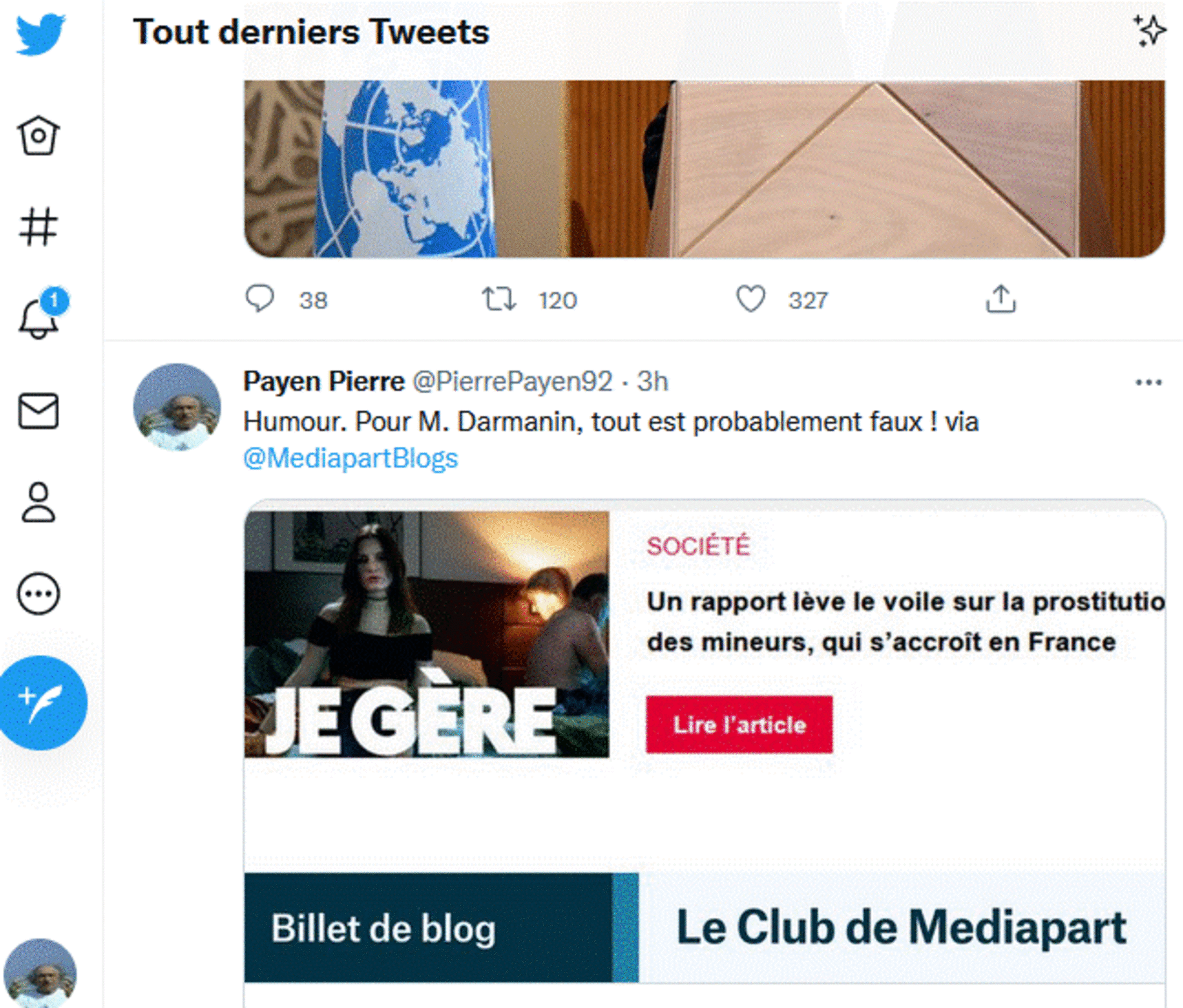Open the More options circle menu
1183x1008 pixels.
pos(38,594)
